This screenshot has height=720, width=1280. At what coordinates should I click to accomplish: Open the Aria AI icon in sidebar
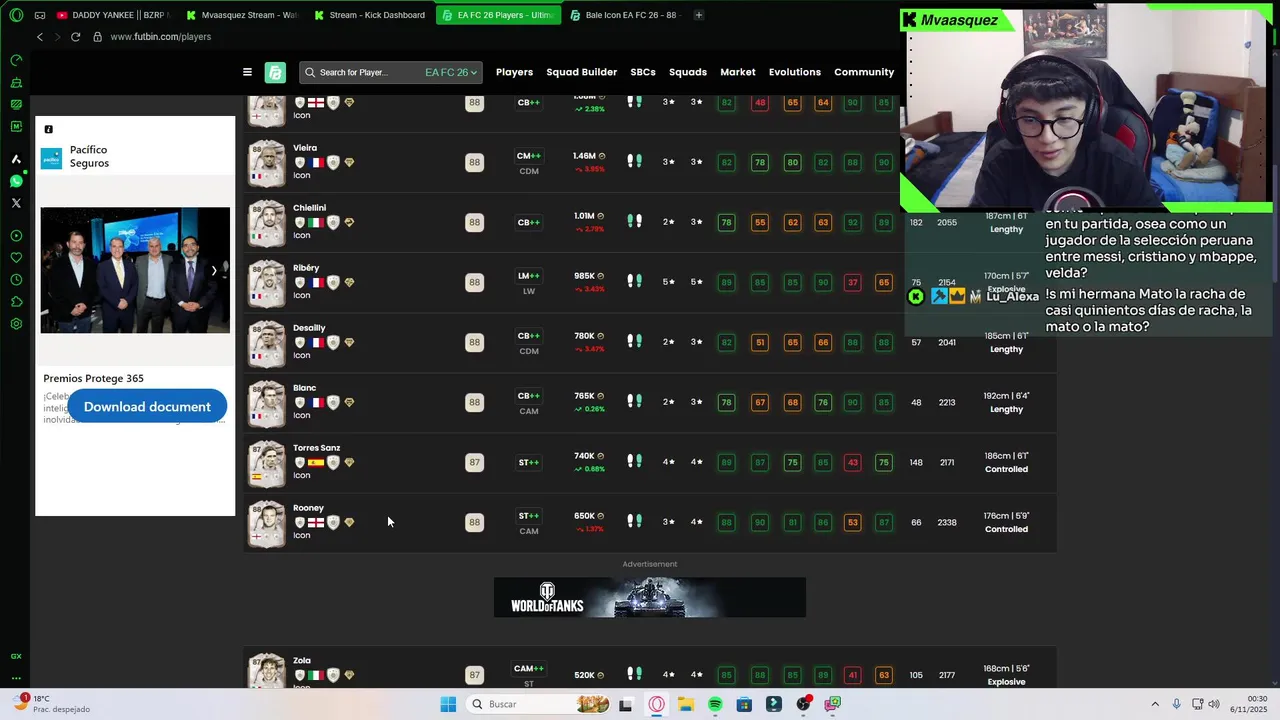tap(16, 159)
